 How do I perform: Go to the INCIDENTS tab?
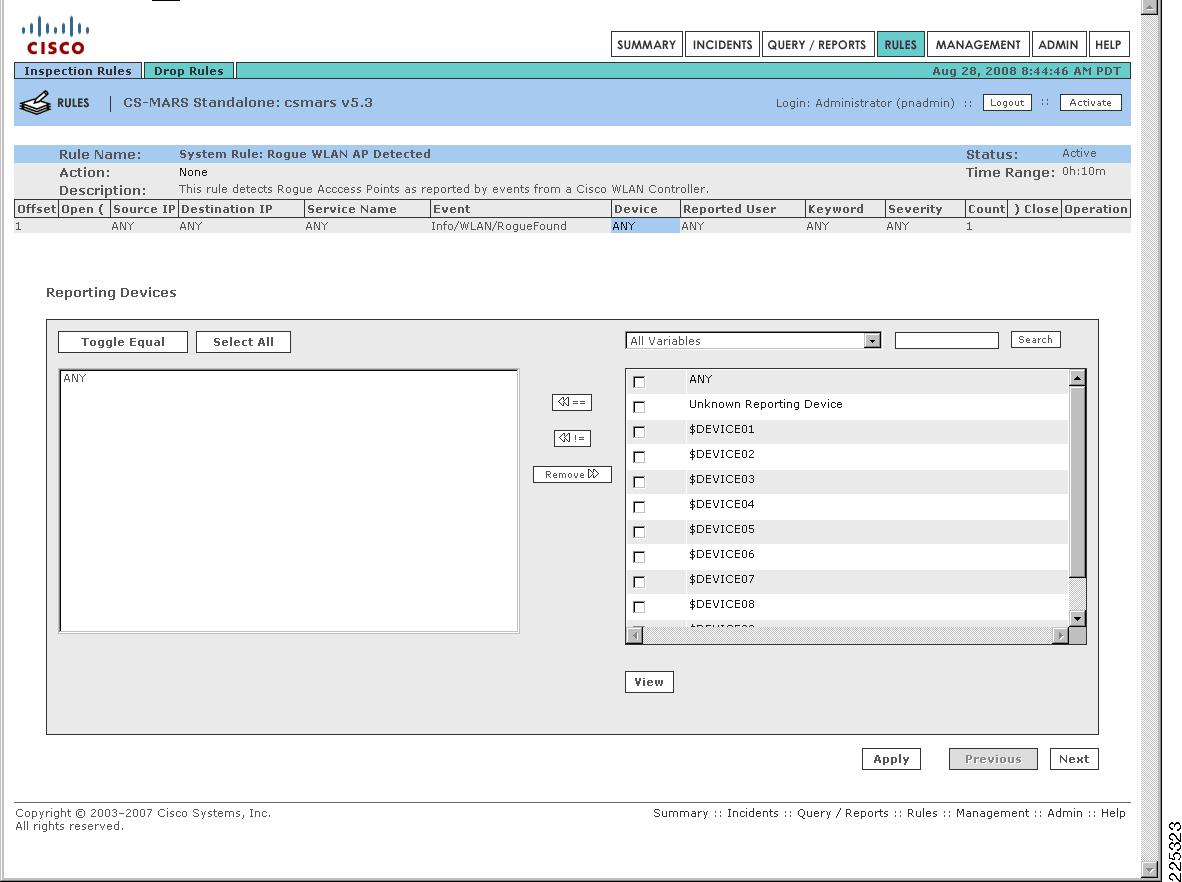pyautogui.click(x=722, y=44)
